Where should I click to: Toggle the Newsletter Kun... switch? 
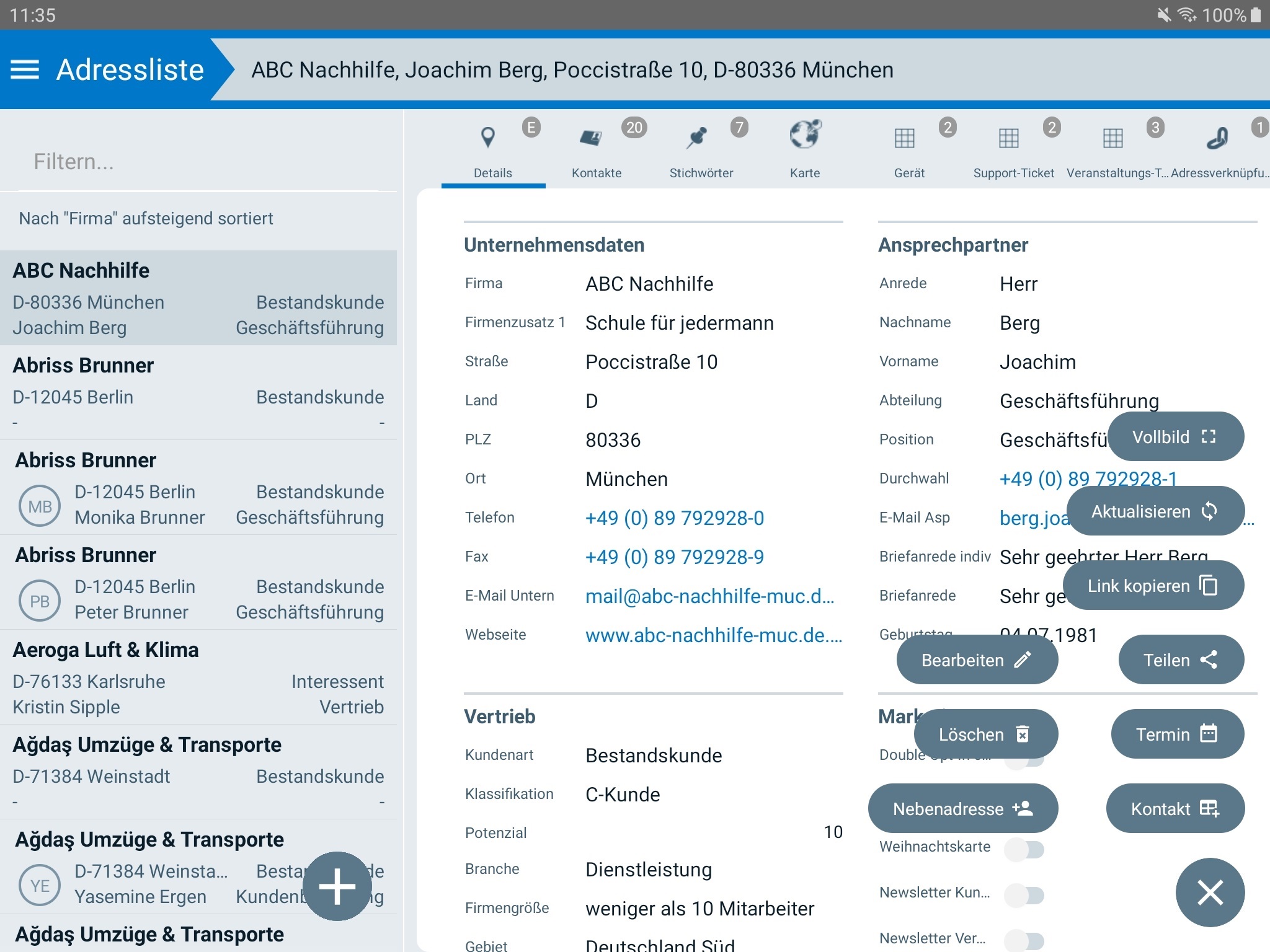pos(1024,895)
